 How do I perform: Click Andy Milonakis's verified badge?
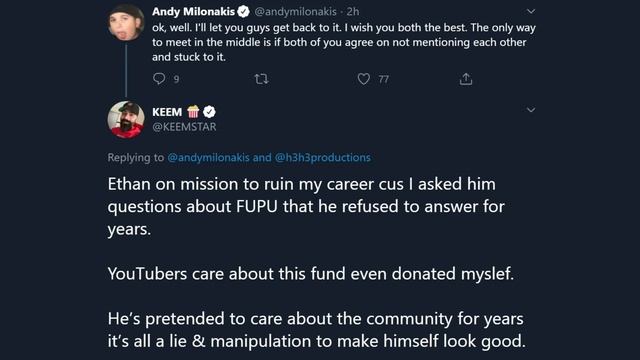pos(244,11)
